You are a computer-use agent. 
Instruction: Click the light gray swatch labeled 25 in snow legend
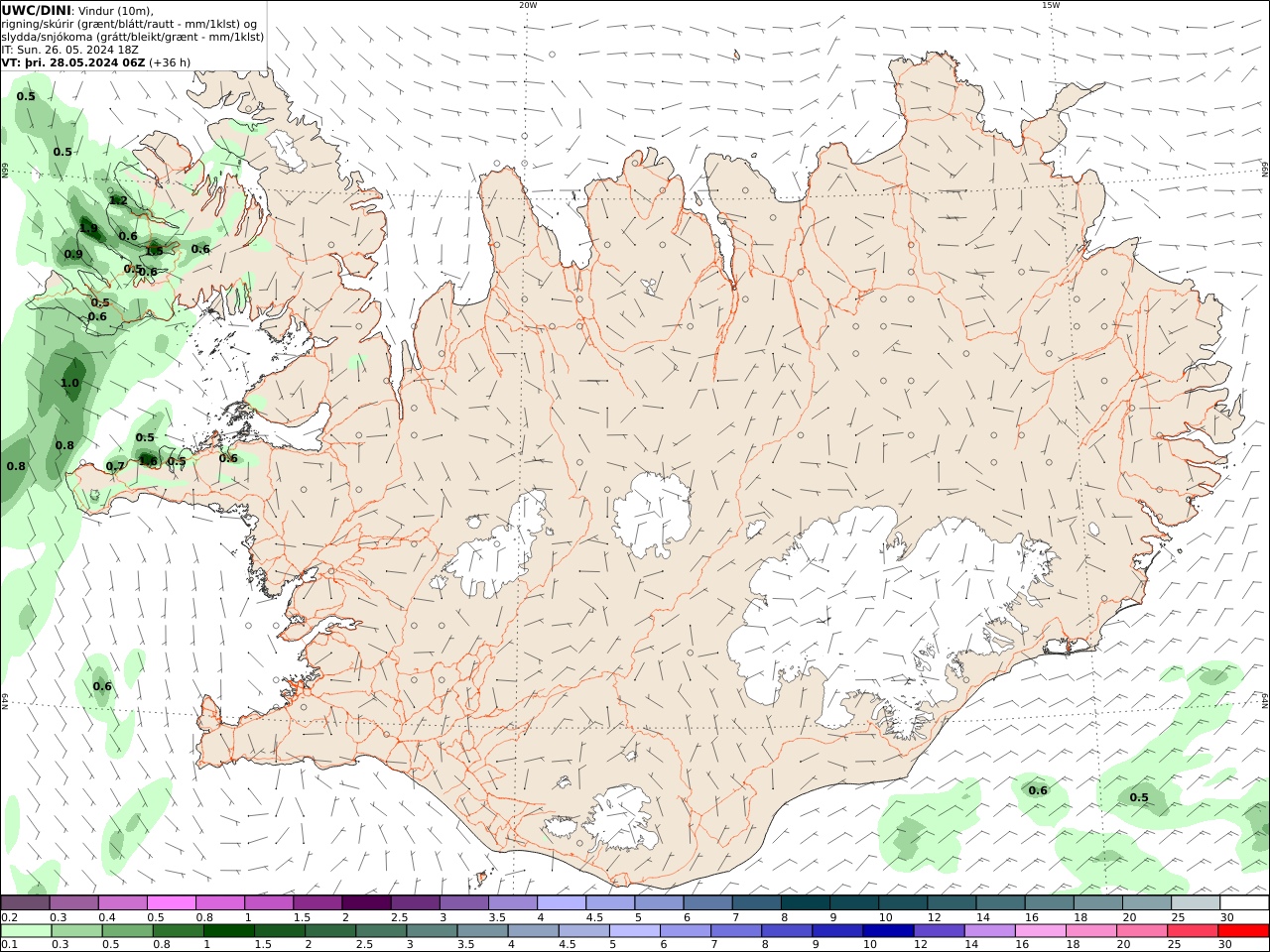tap(1196, 902)
